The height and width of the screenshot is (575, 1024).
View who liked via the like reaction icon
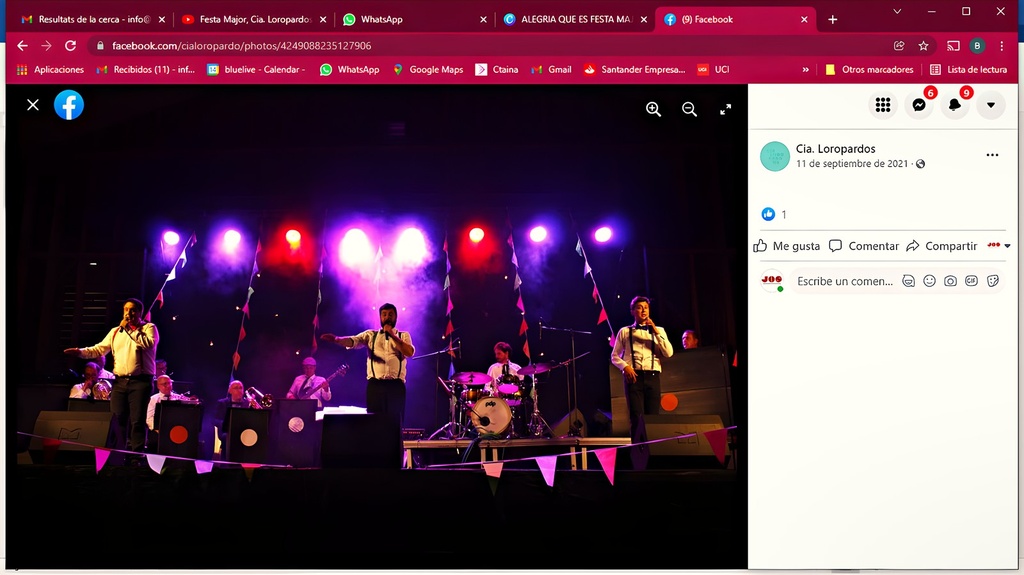coord(768,214)
